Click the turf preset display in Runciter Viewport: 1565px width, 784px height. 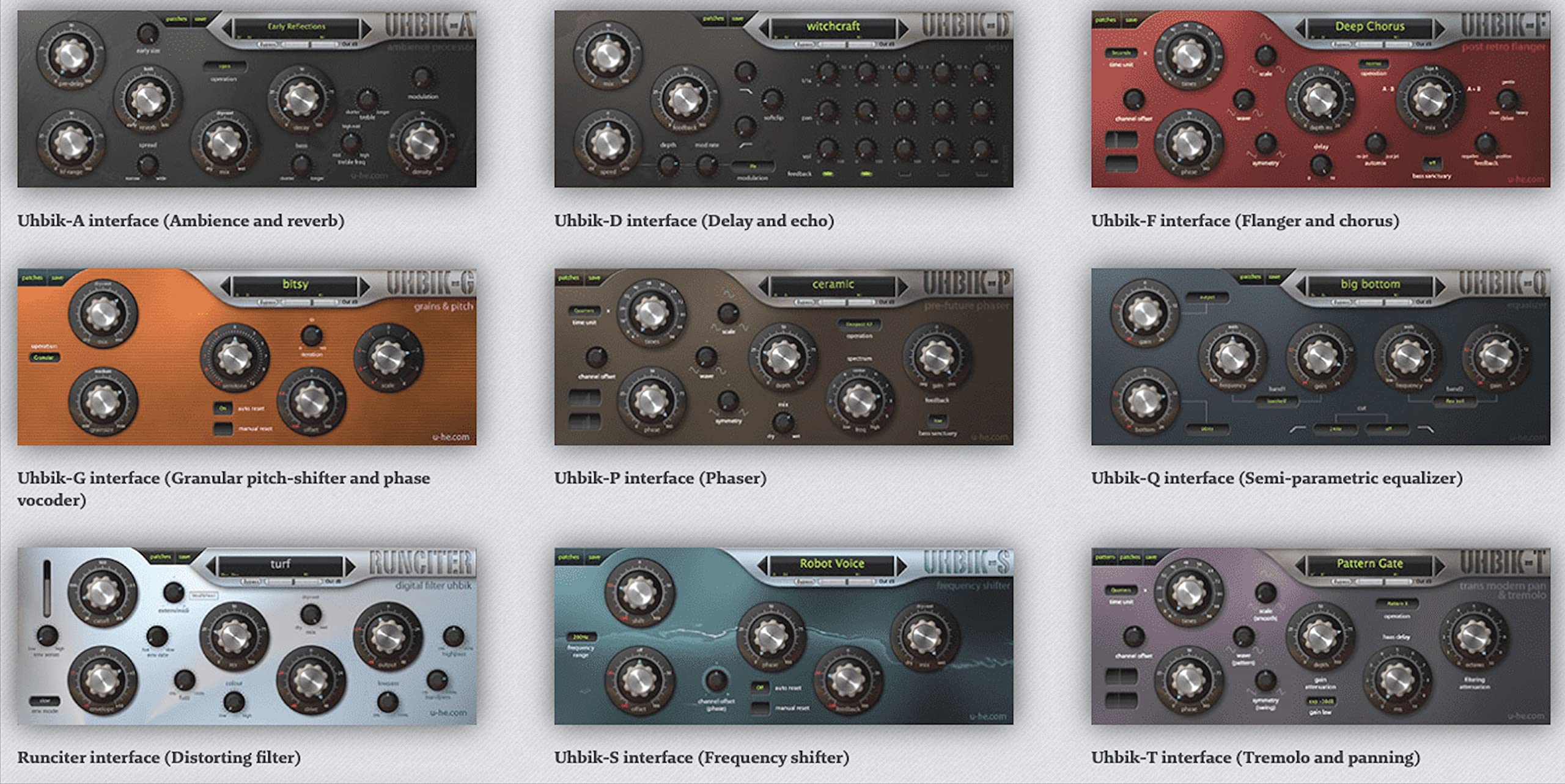(280, 564)
